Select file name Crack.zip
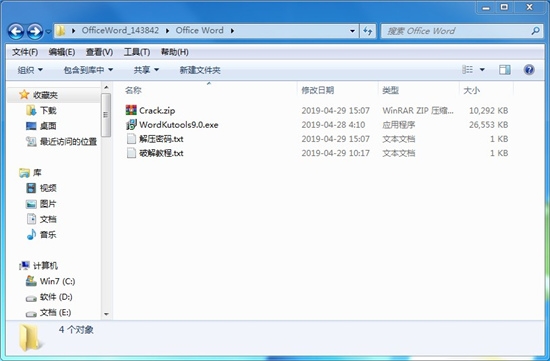This screenshot has width=550, height=361. pos(157,111)
